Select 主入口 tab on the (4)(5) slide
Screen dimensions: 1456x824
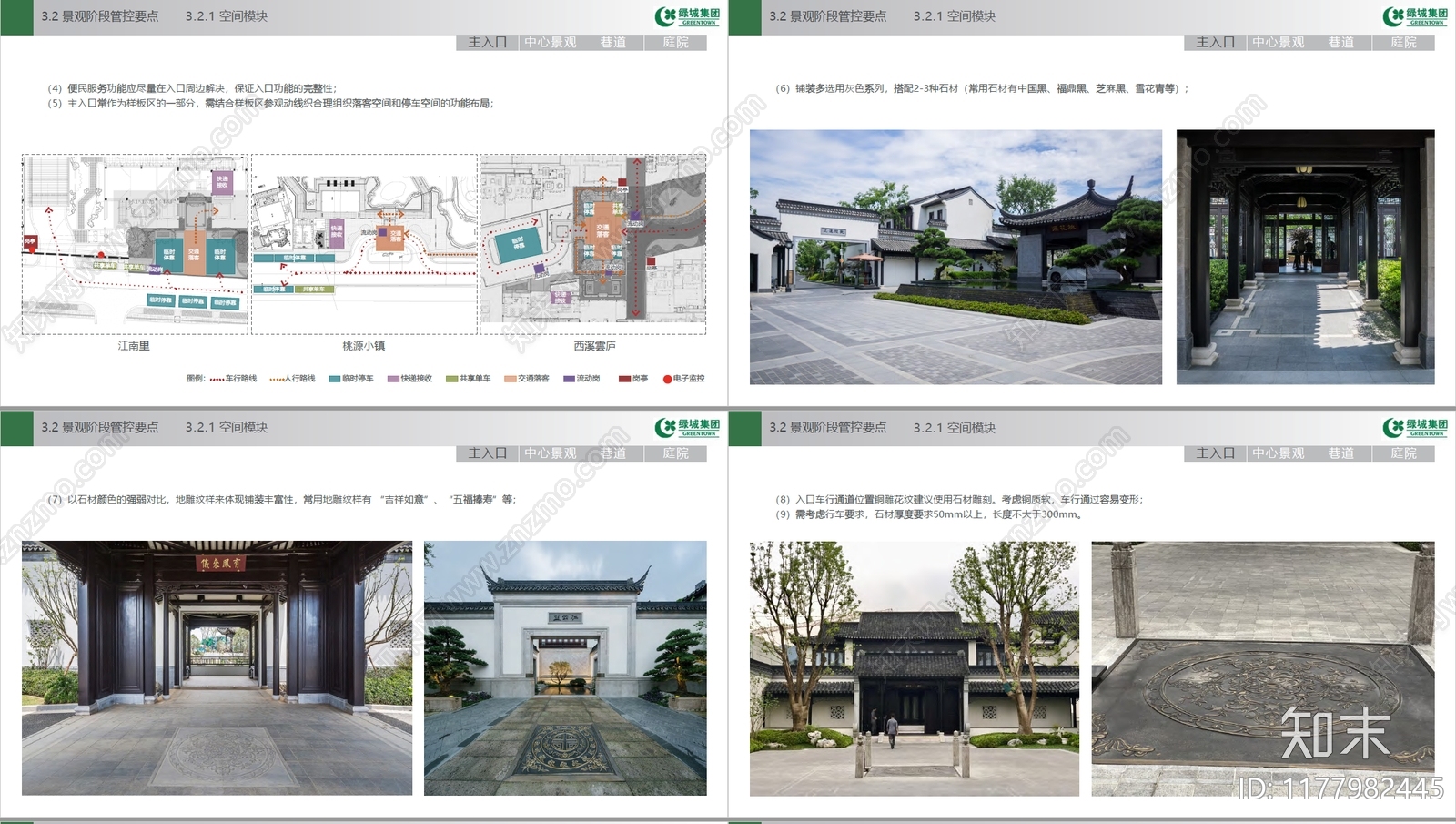(487, 43)
